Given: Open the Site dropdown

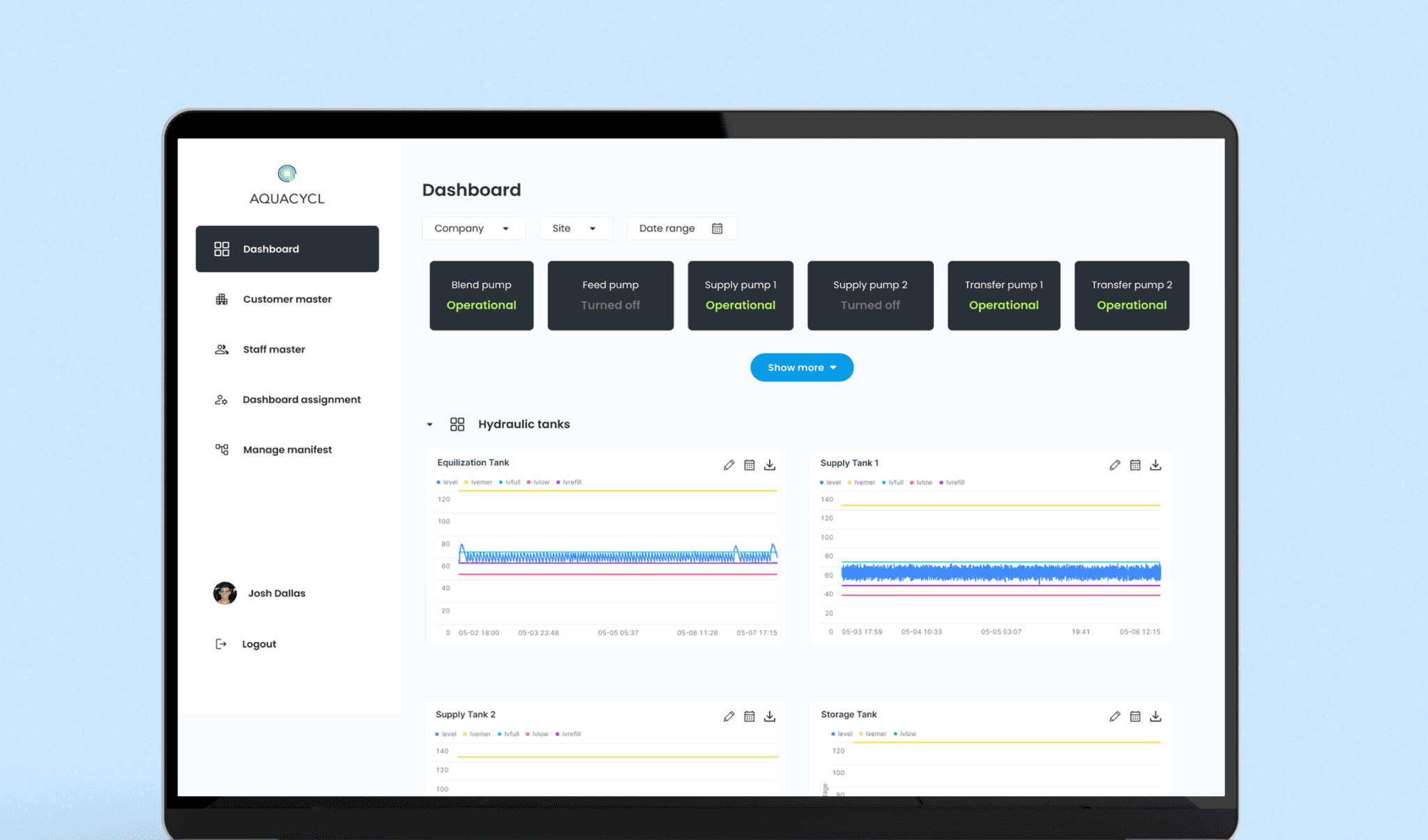Looking at the screenshot, I should click(x=575, y=229).
